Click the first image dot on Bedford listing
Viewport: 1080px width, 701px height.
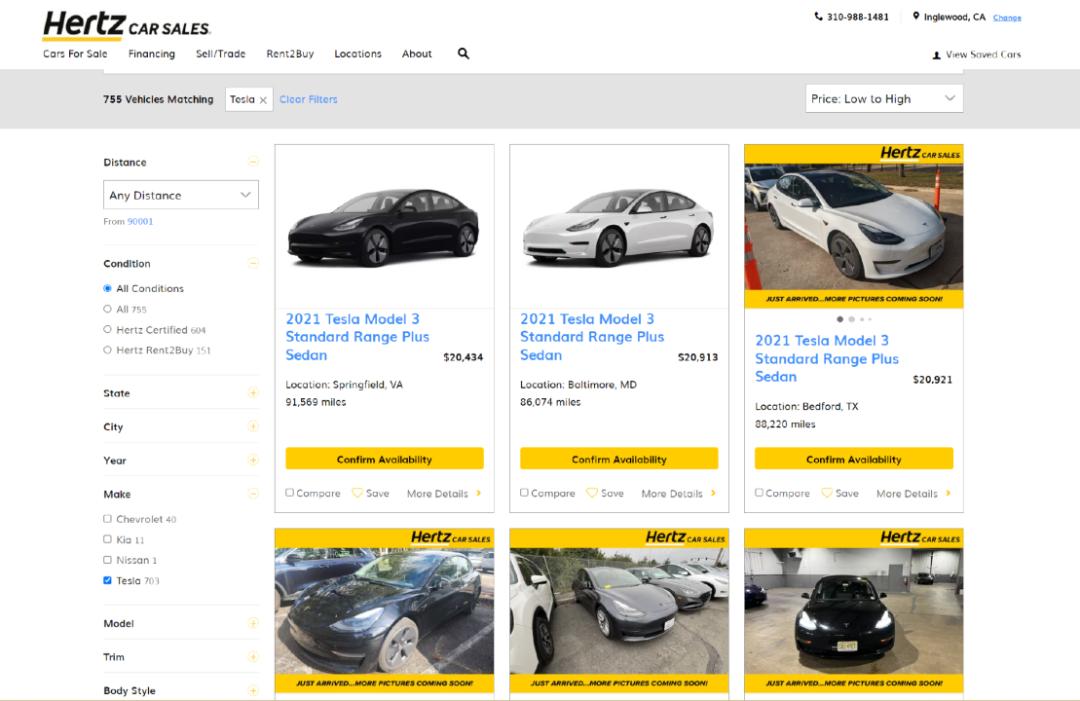tap(840, 319)
